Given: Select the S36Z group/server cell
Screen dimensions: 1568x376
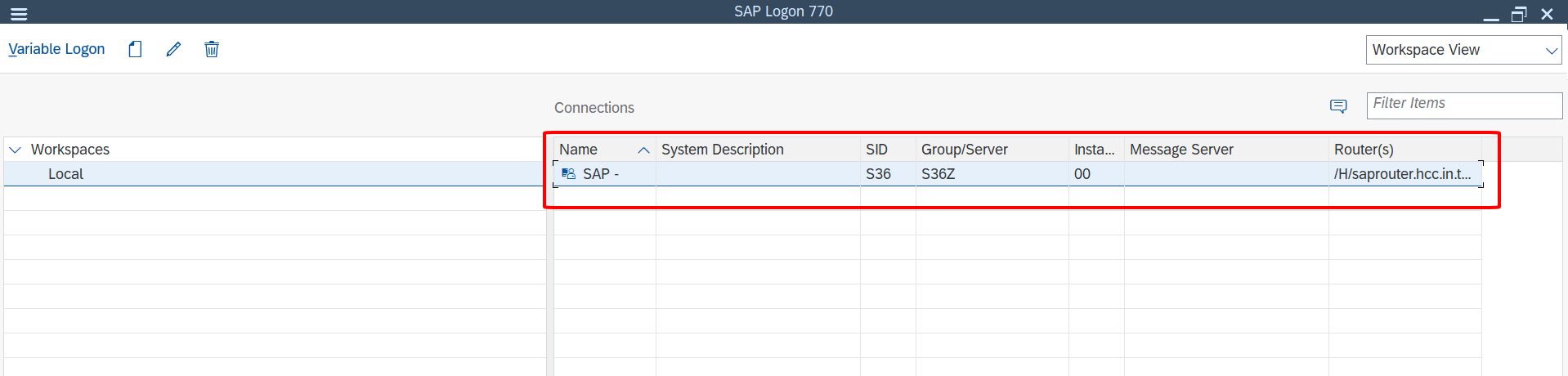Looking at the screenshot, I should [938, 174].
